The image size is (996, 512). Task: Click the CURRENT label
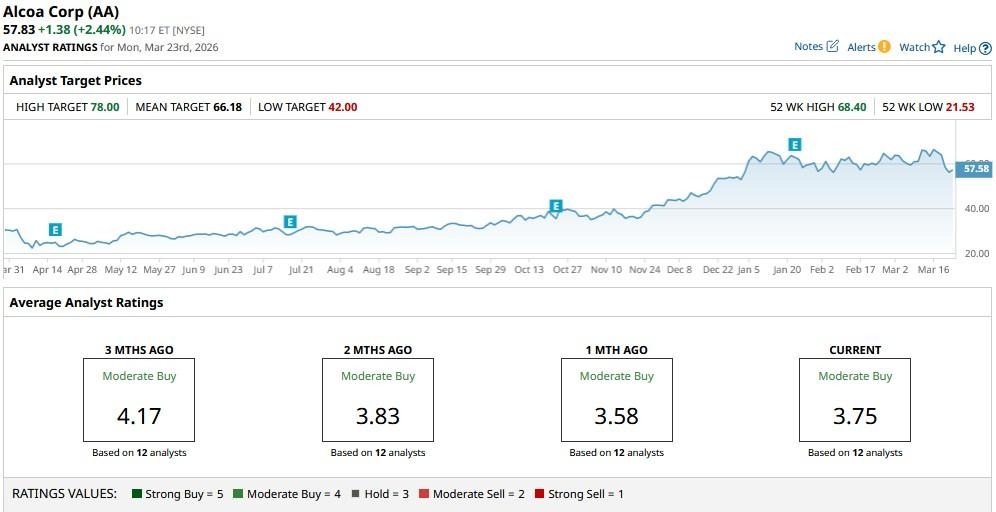click(x=855, y=350)
